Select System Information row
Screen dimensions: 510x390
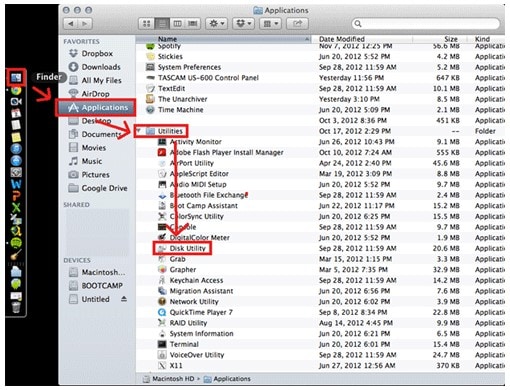320,334
